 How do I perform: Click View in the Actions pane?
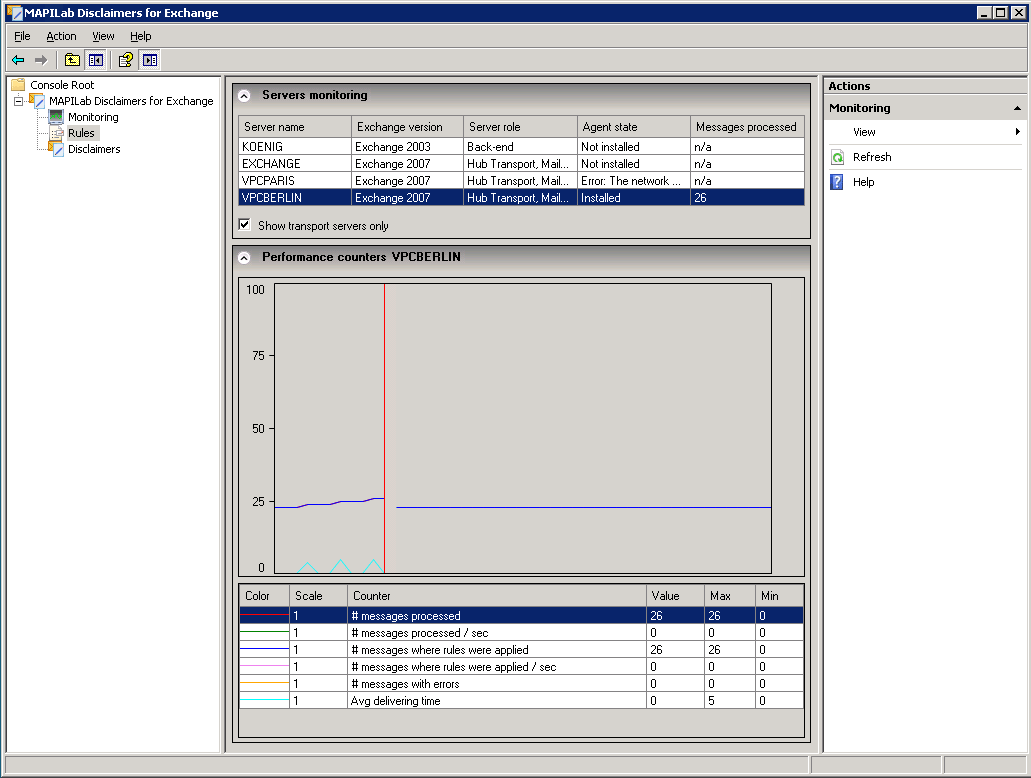864,132
